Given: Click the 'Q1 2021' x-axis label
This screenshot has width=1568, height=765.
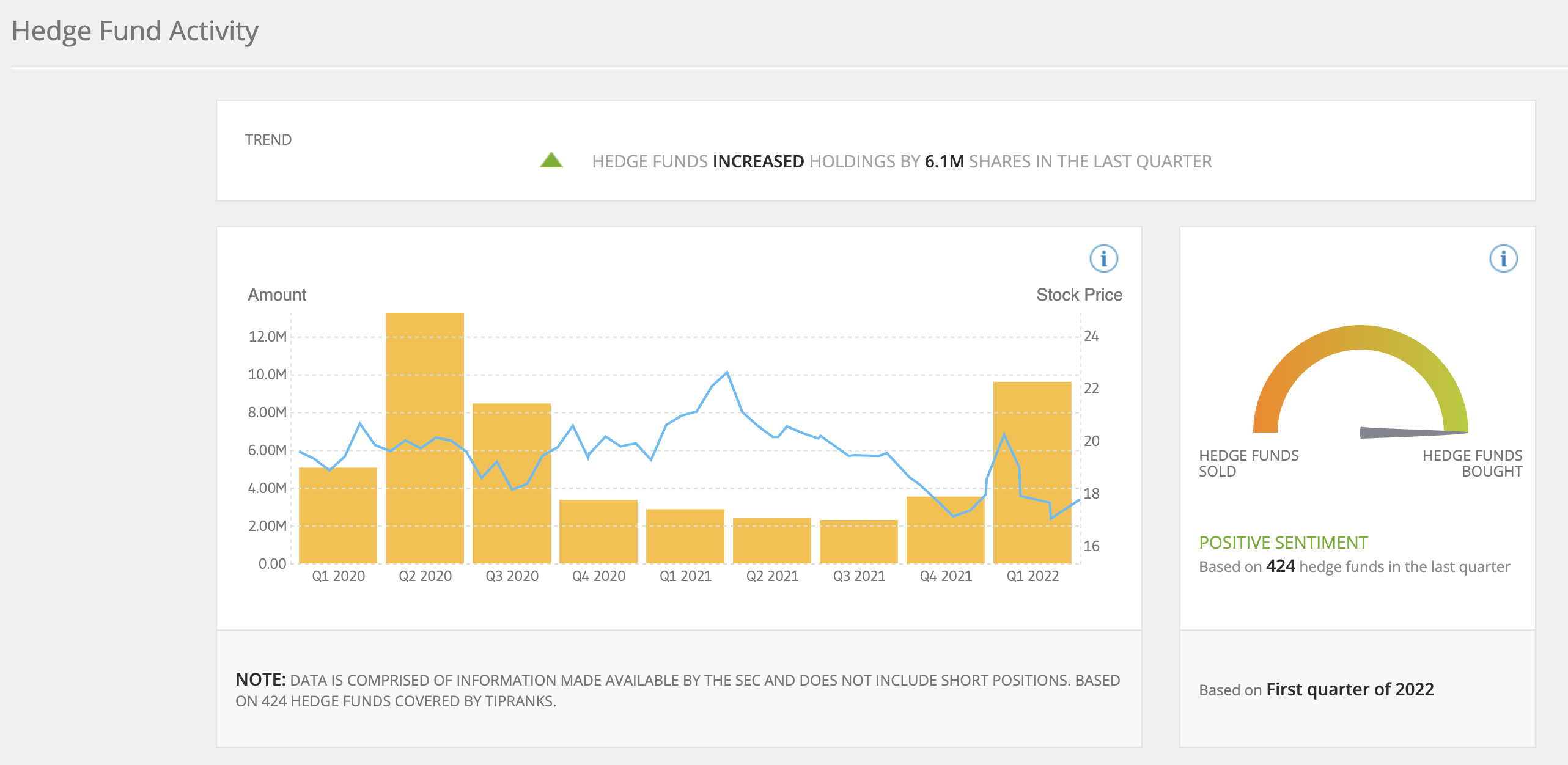Looking at the screenshot, I should 685,576.
